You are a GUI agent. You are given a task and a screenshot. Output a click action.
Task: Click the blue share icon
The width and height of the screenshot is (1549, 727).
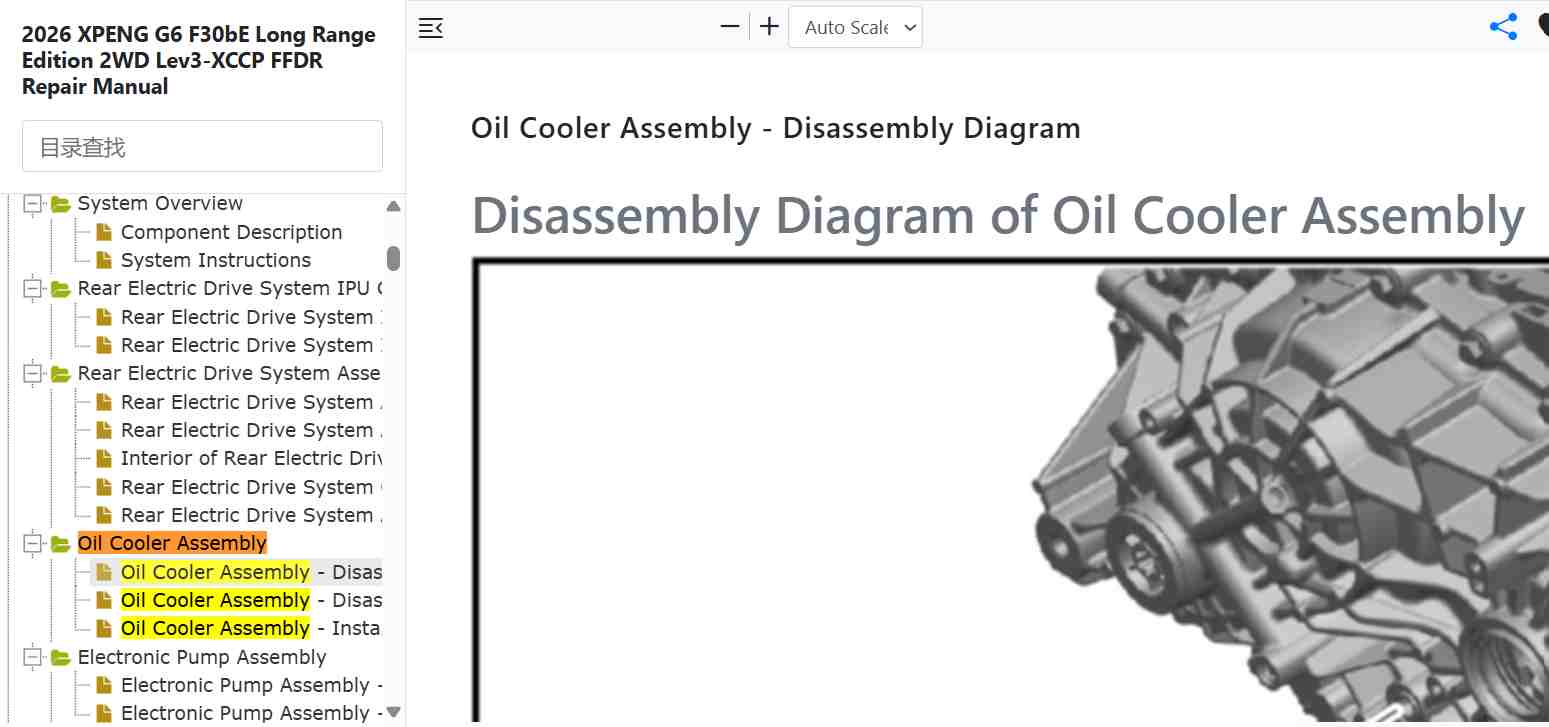coord(1503,27)
